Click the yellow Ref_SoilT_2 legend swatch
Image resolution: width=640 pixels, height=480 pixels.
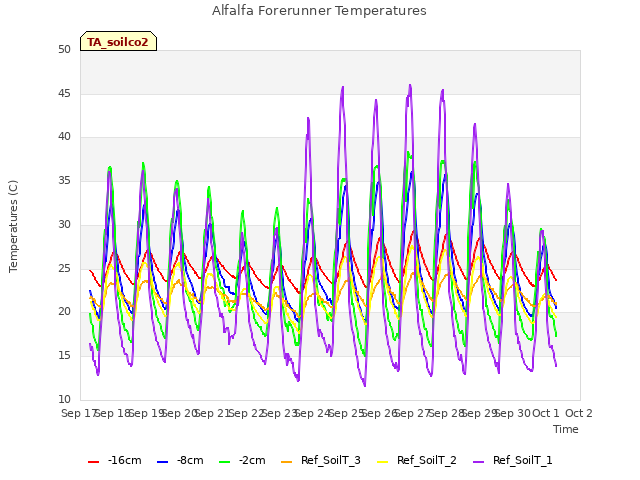click(382, 462)
